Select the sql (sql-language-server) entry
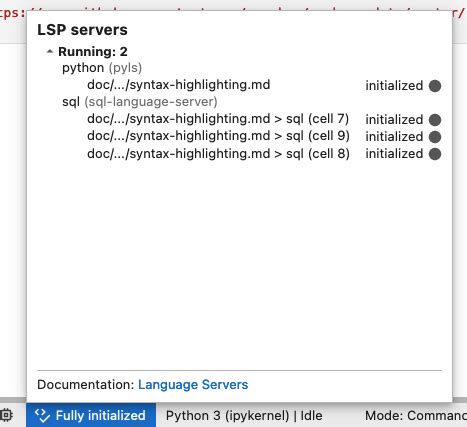 pos(140,102)
